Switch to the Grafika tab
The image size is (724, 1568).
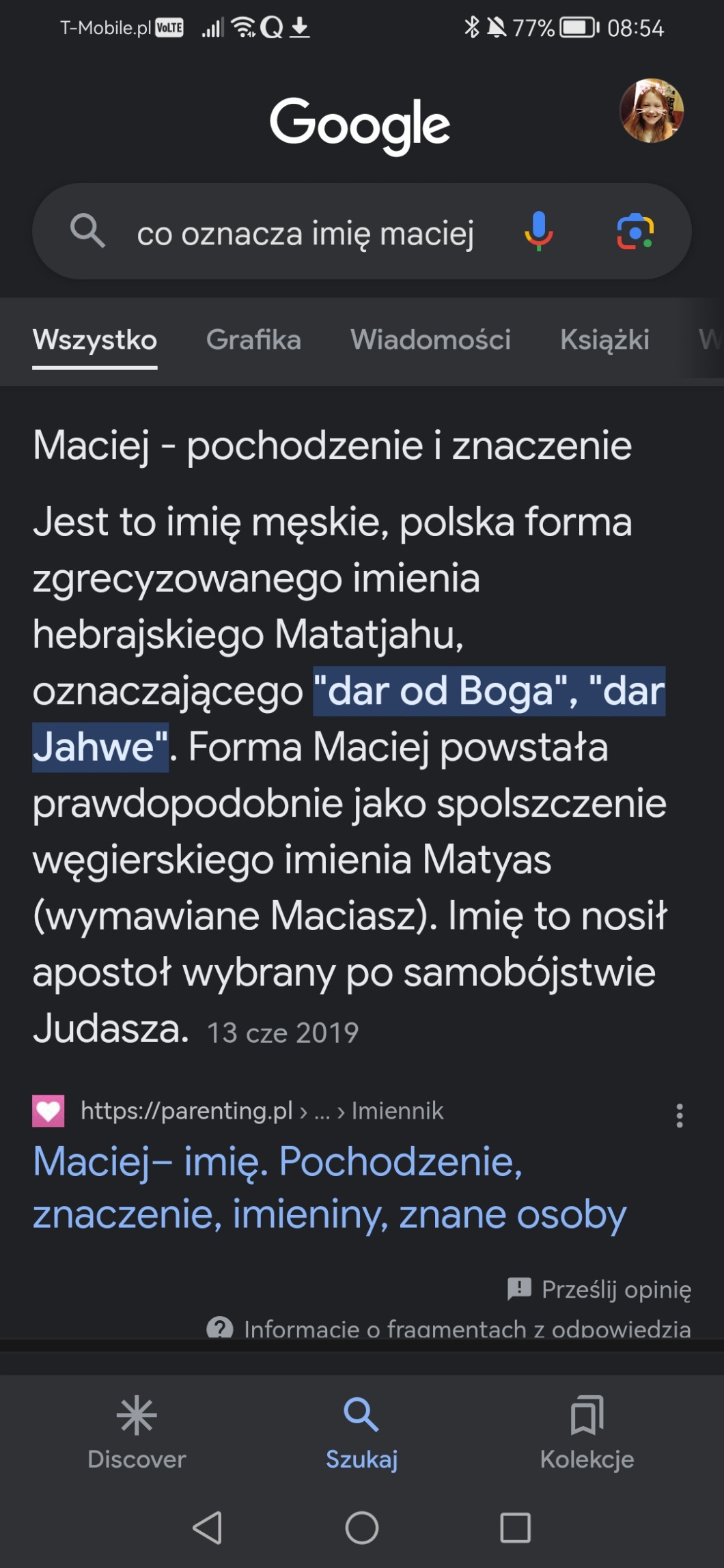pos(253,340)
